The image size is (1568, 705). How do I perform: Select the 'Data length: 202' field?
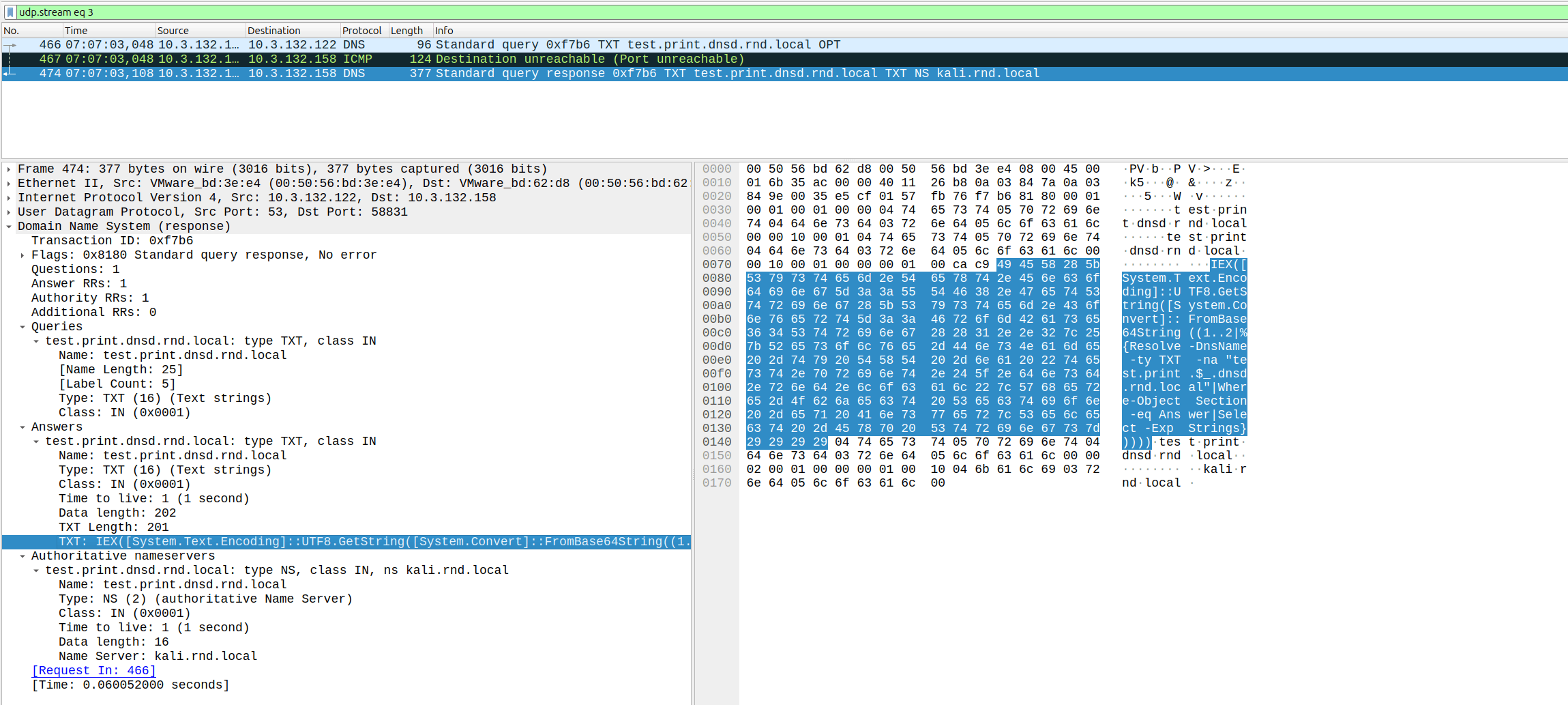click(x=117, y=513)
